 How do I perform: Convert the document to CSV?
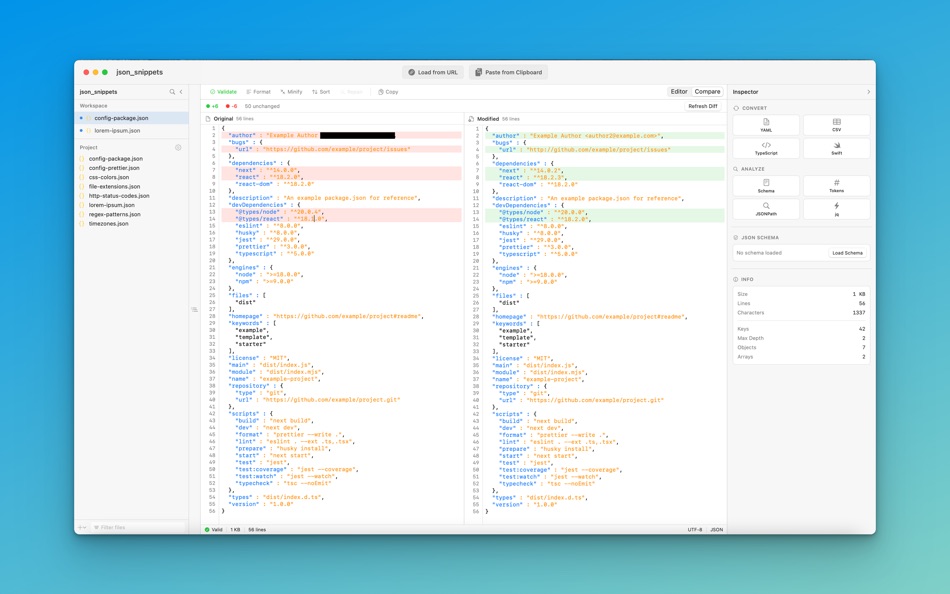838,125
